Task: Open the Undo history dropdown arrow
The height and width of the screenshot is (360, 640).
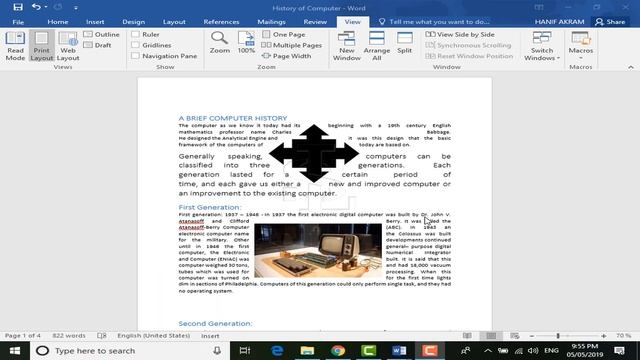Action: [46, 7]
